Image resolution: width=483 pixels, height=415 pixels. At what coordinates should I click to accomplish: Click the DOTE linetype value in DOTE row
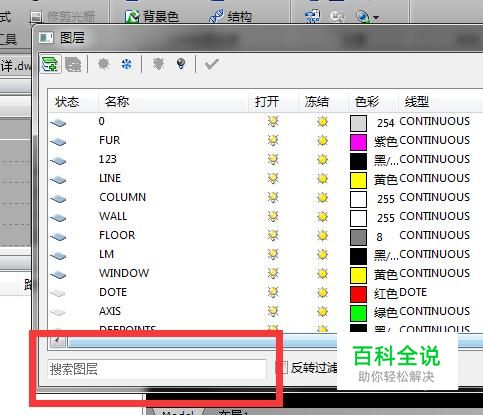[413, 292]
